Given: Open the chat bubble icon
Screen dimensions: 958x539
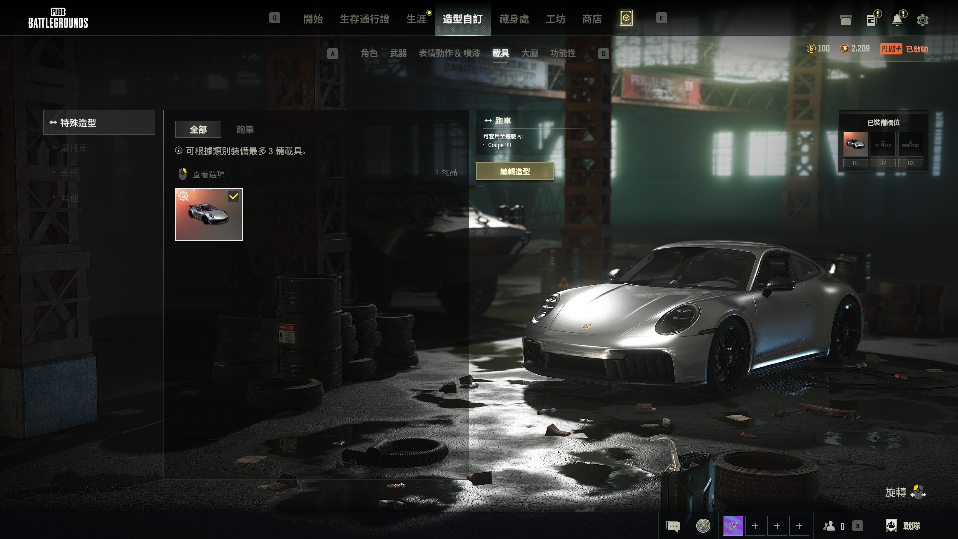Looking at the screenshot, I should (674, 525).
